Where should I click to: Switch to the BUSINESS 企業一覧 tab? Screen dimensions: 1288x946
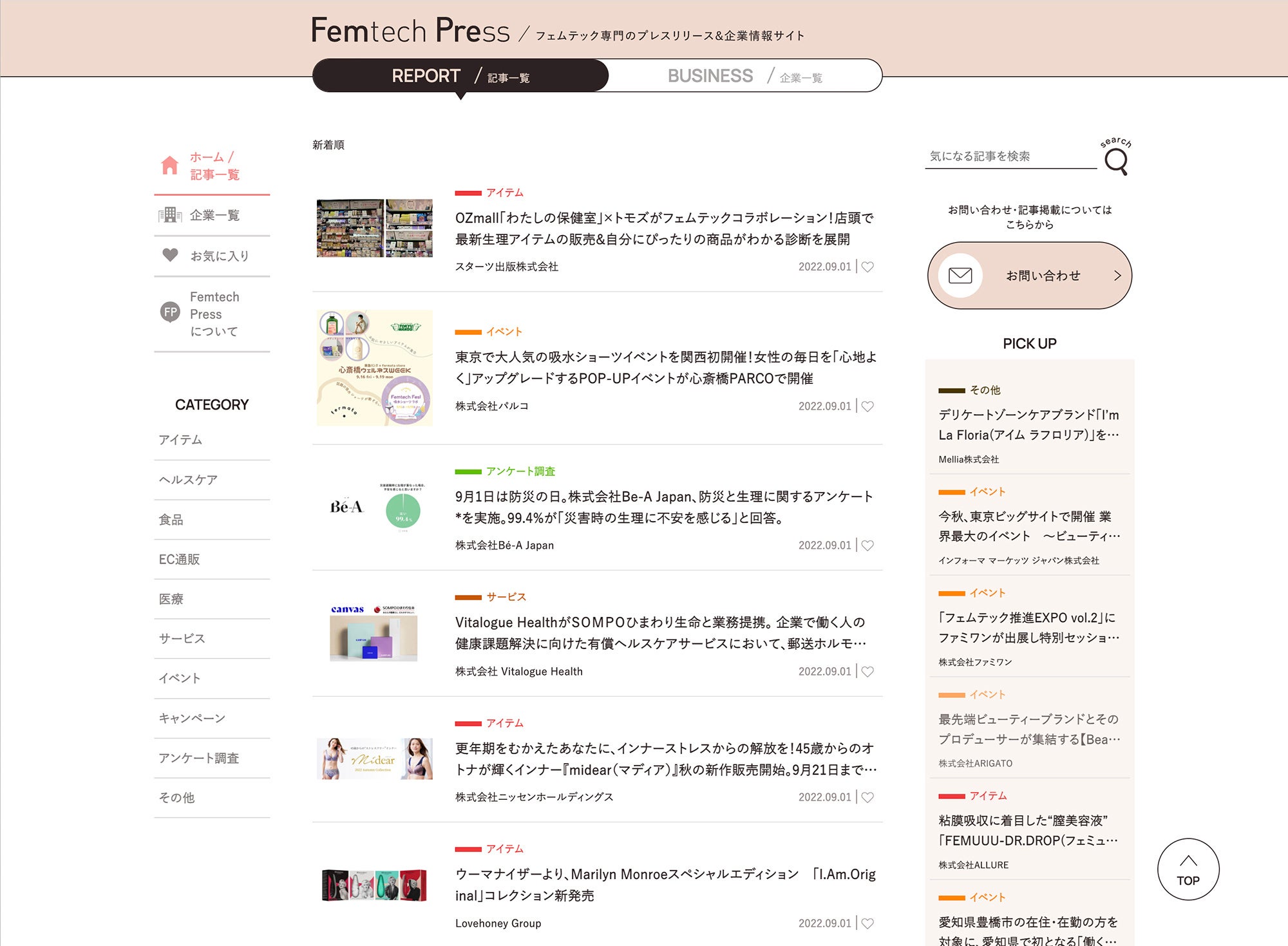pos(744,76)
